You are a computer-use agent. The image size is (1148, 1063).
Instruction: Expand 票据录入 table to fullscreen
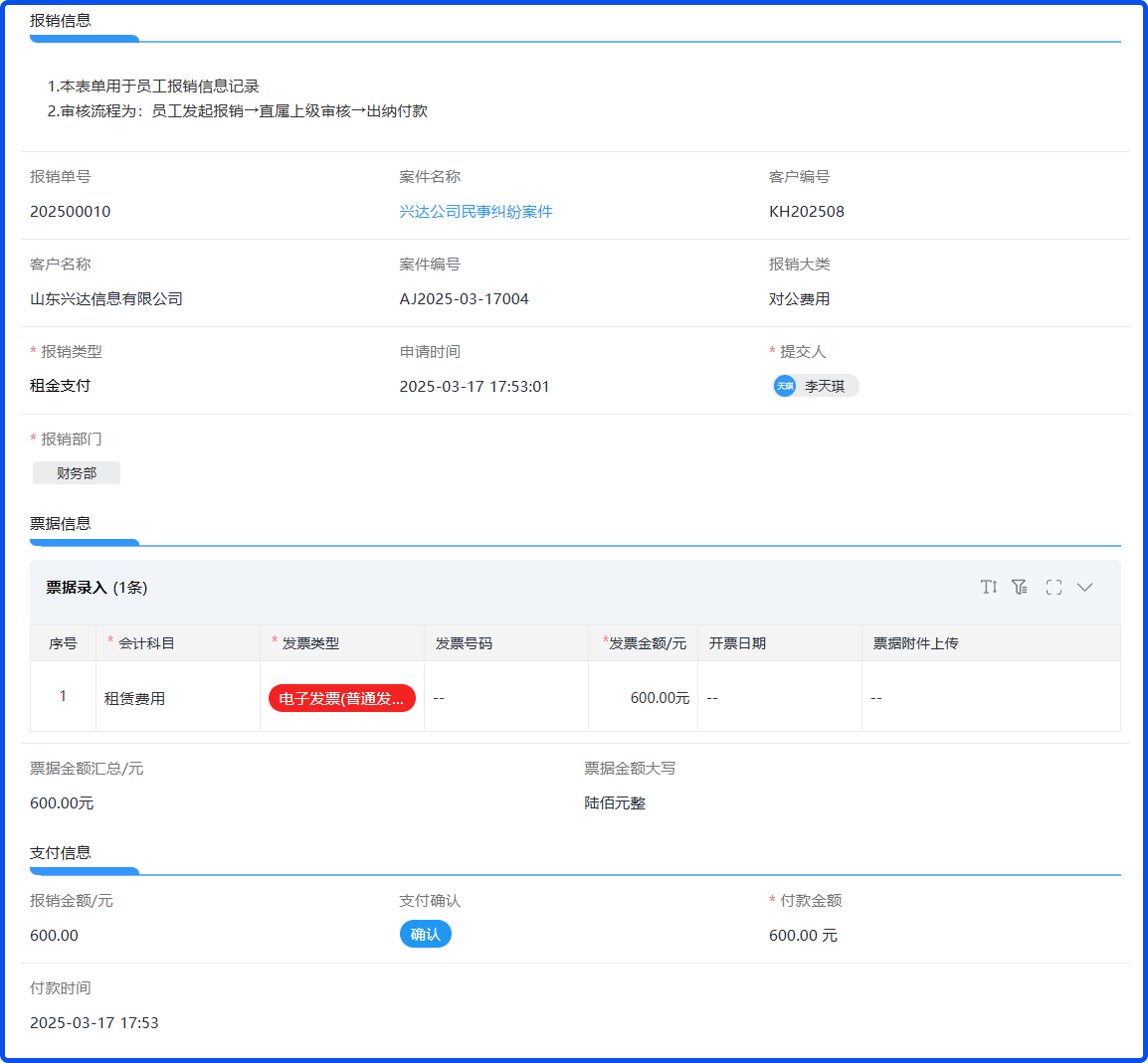[x=1053, y=587]
